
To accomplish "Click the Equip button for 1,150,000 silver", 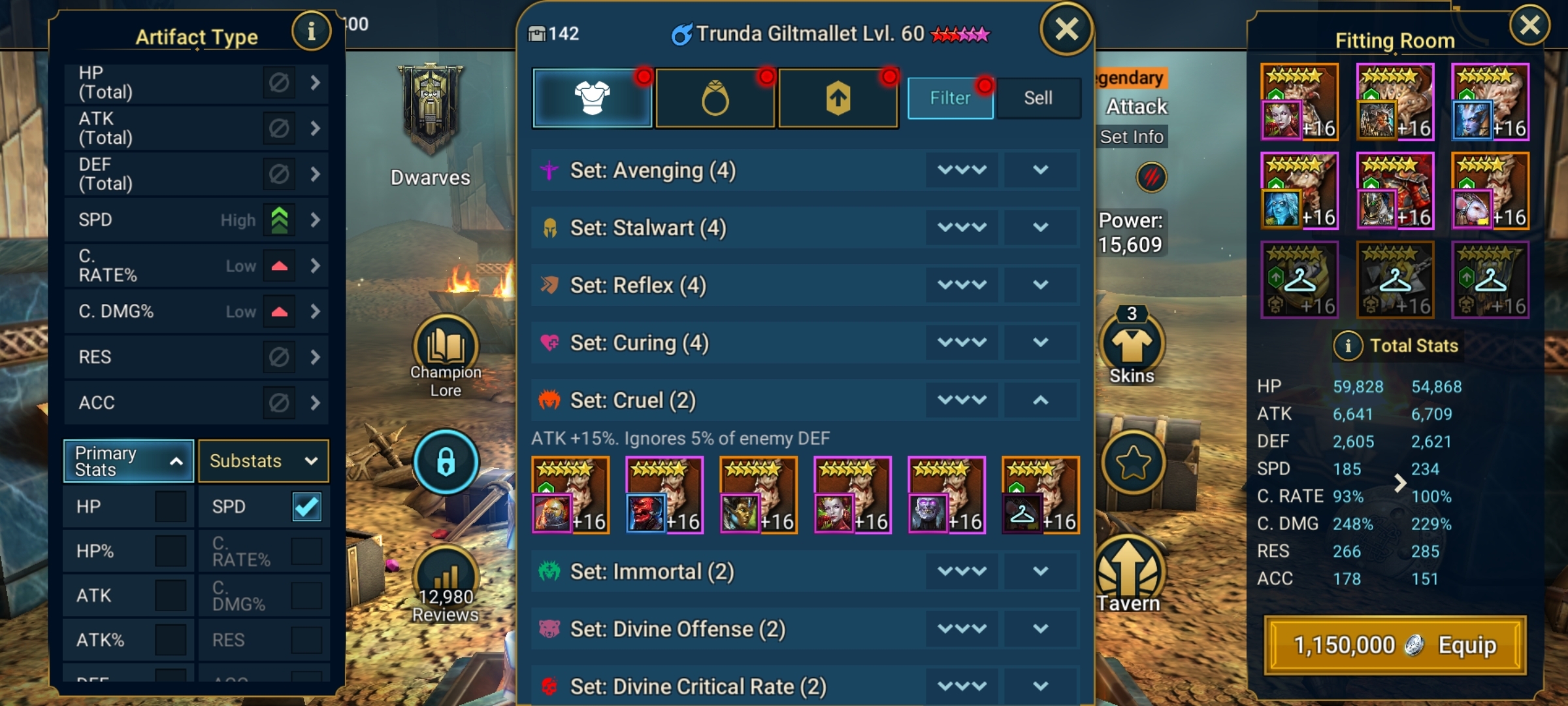I will (x=1395, y=645).
